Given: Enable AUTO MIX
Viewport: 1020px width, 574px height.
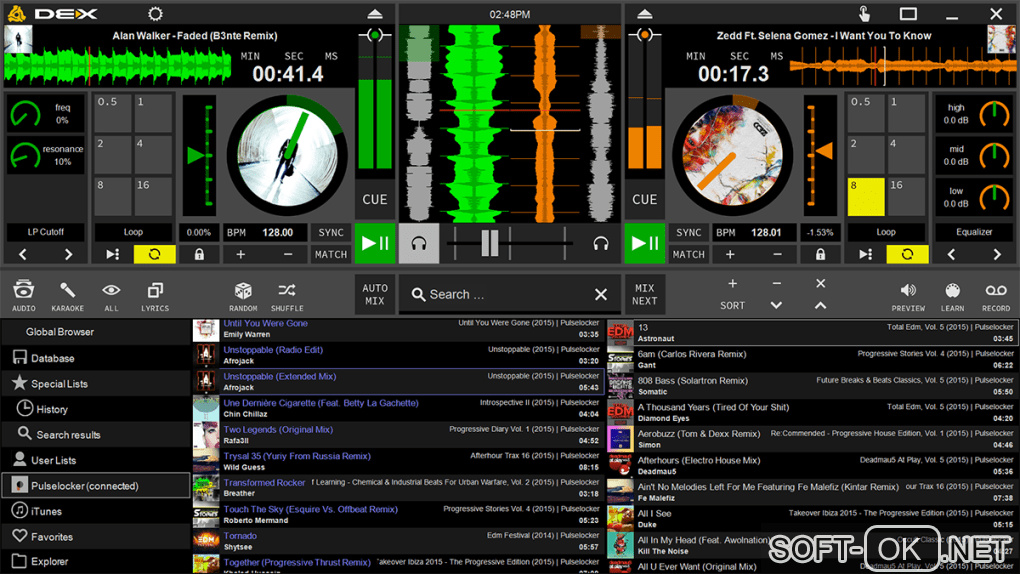Looking at the screenshot, I should click(375, 294).
